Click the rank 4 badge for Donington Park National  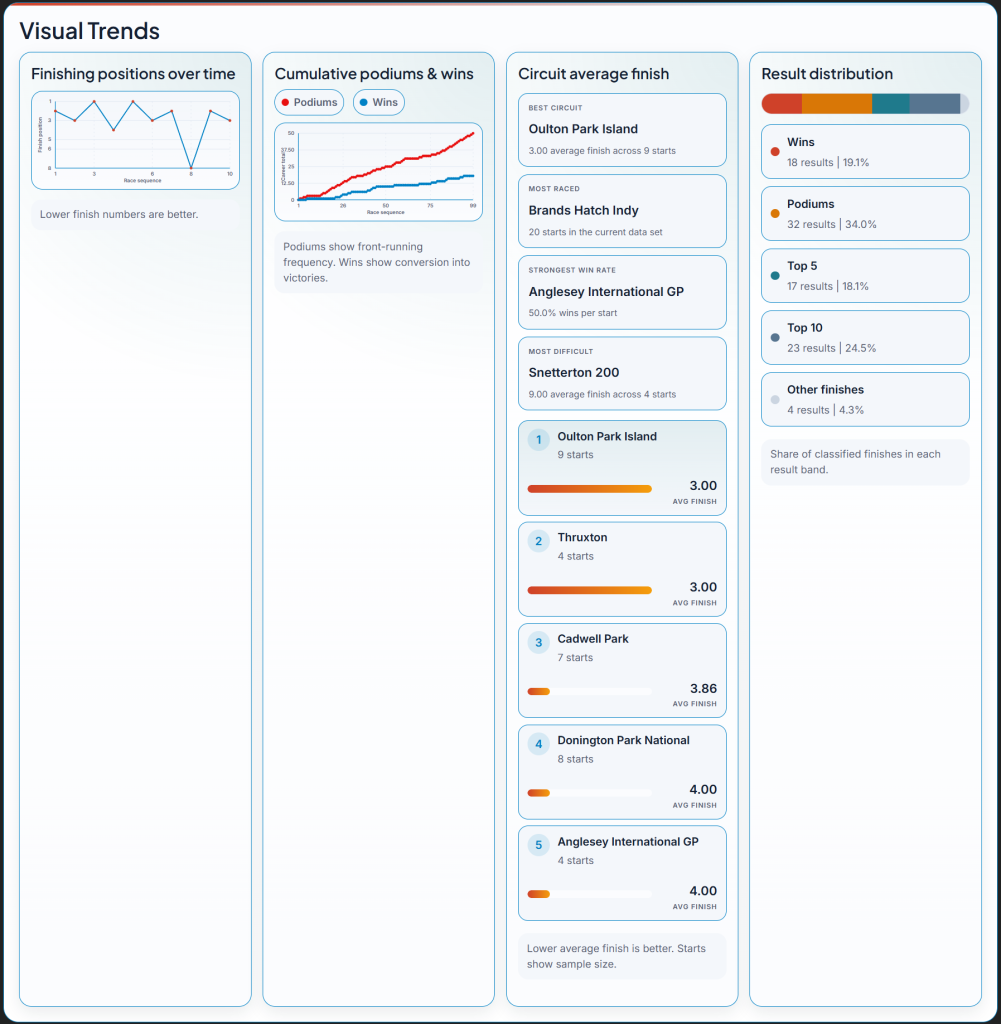[538, 744]
